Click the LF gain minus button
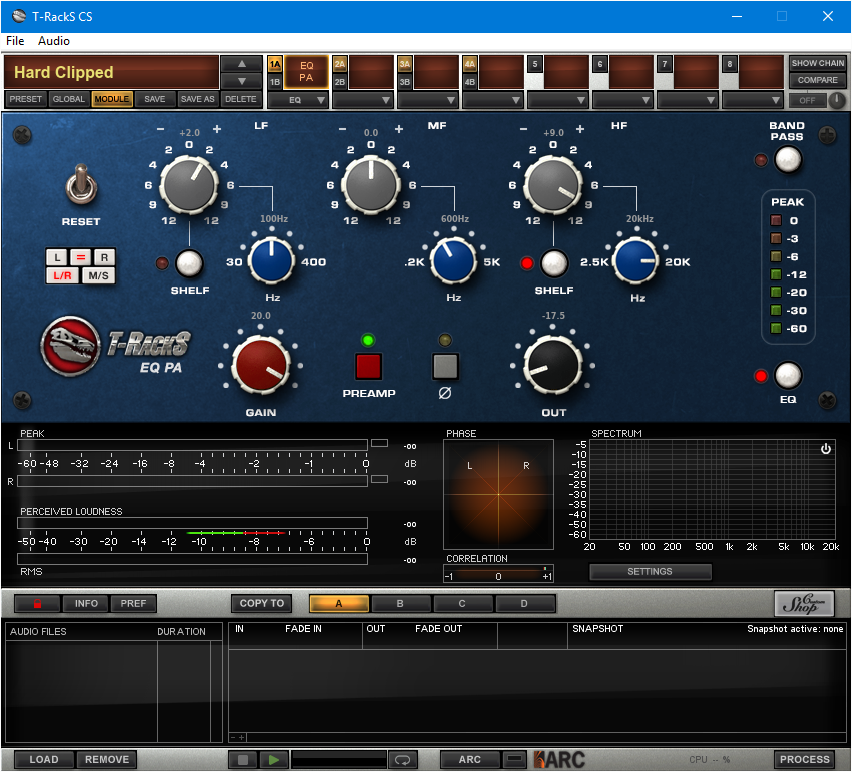 (160, 129)
